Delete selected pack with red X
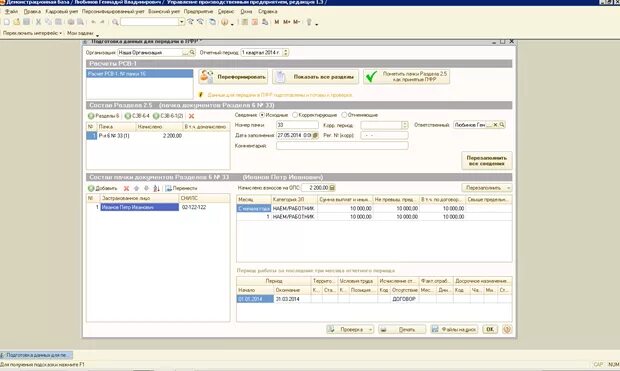This screenshot has height=371, width=620. click(191, 116)
